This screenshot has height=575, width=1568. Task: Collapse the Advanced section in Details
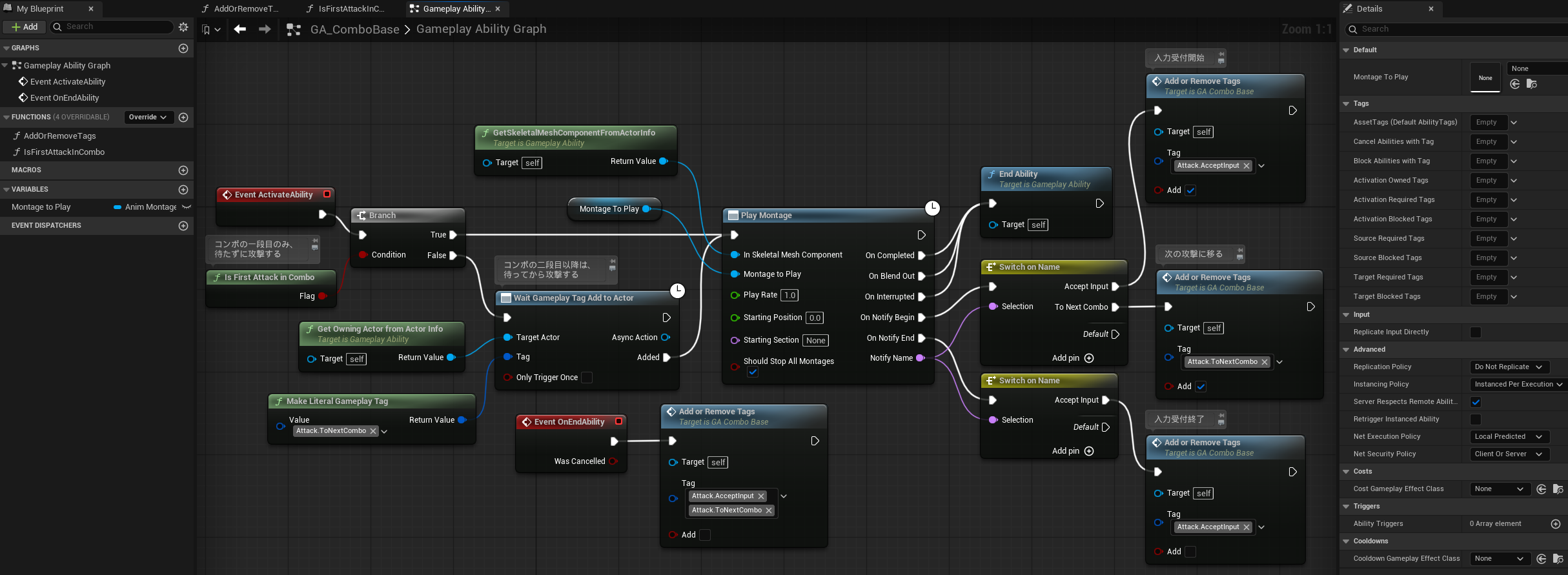1346,350
